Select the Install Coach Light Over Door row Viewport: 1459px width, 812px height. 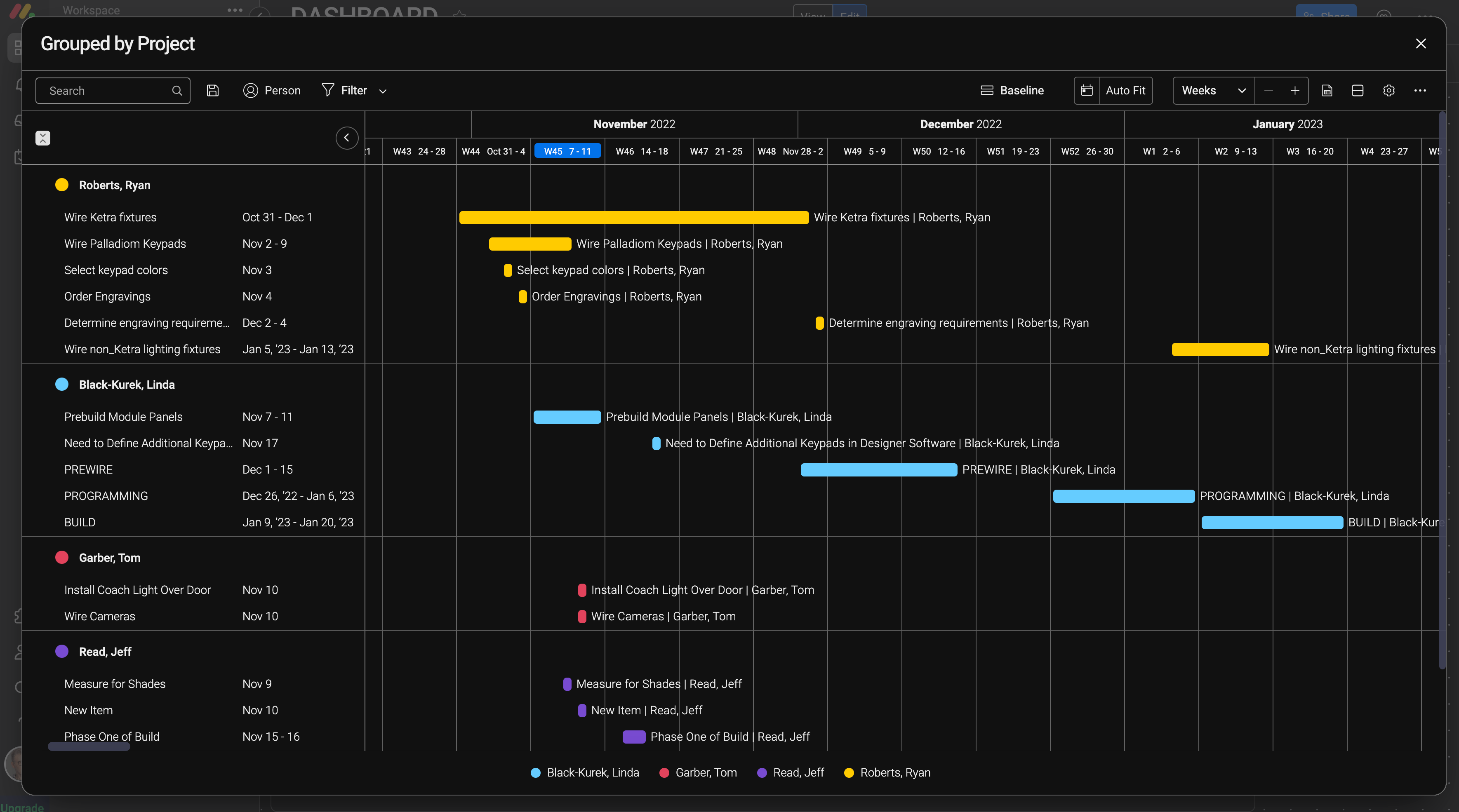tap(193, 590)
